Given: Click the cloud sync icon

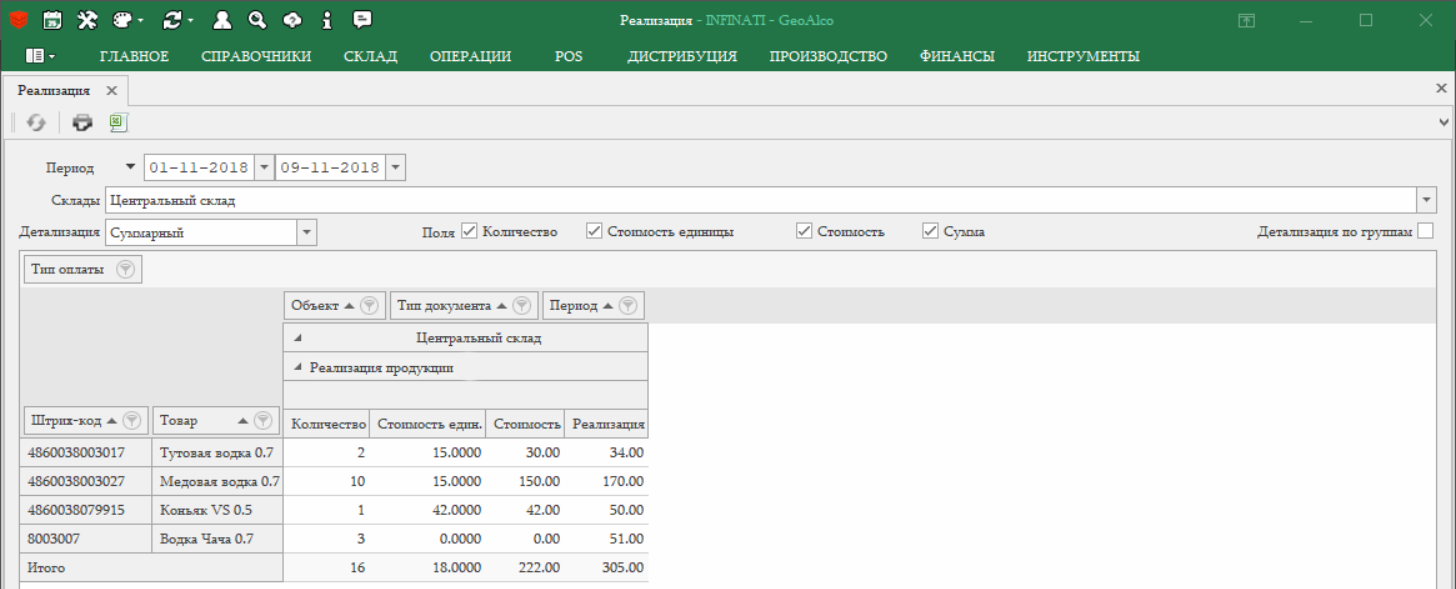Looking at the screenshot, I should click(x=292, y=20).
